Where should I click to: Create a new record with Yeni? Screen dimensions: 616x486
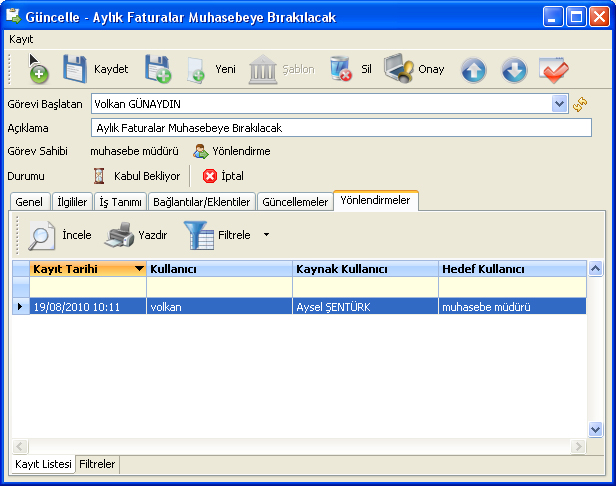point(197,70)
